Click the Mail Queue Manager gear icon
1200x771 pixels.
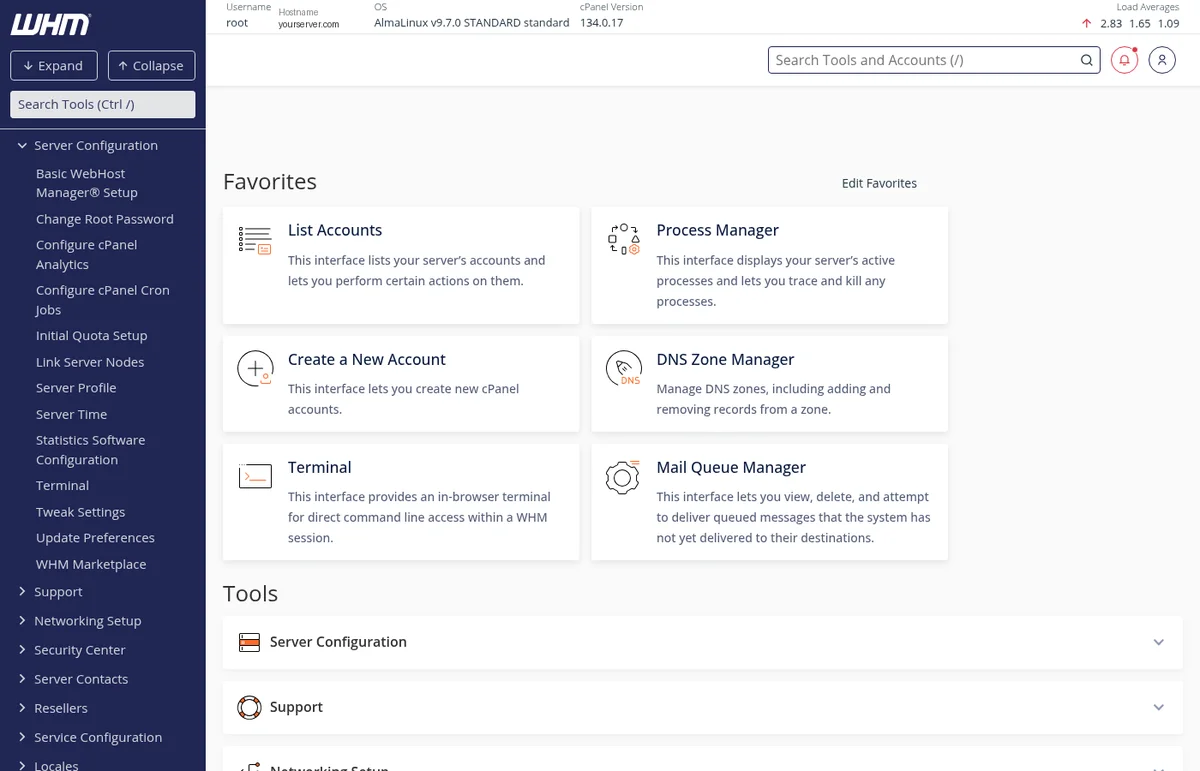coord(623,476)
